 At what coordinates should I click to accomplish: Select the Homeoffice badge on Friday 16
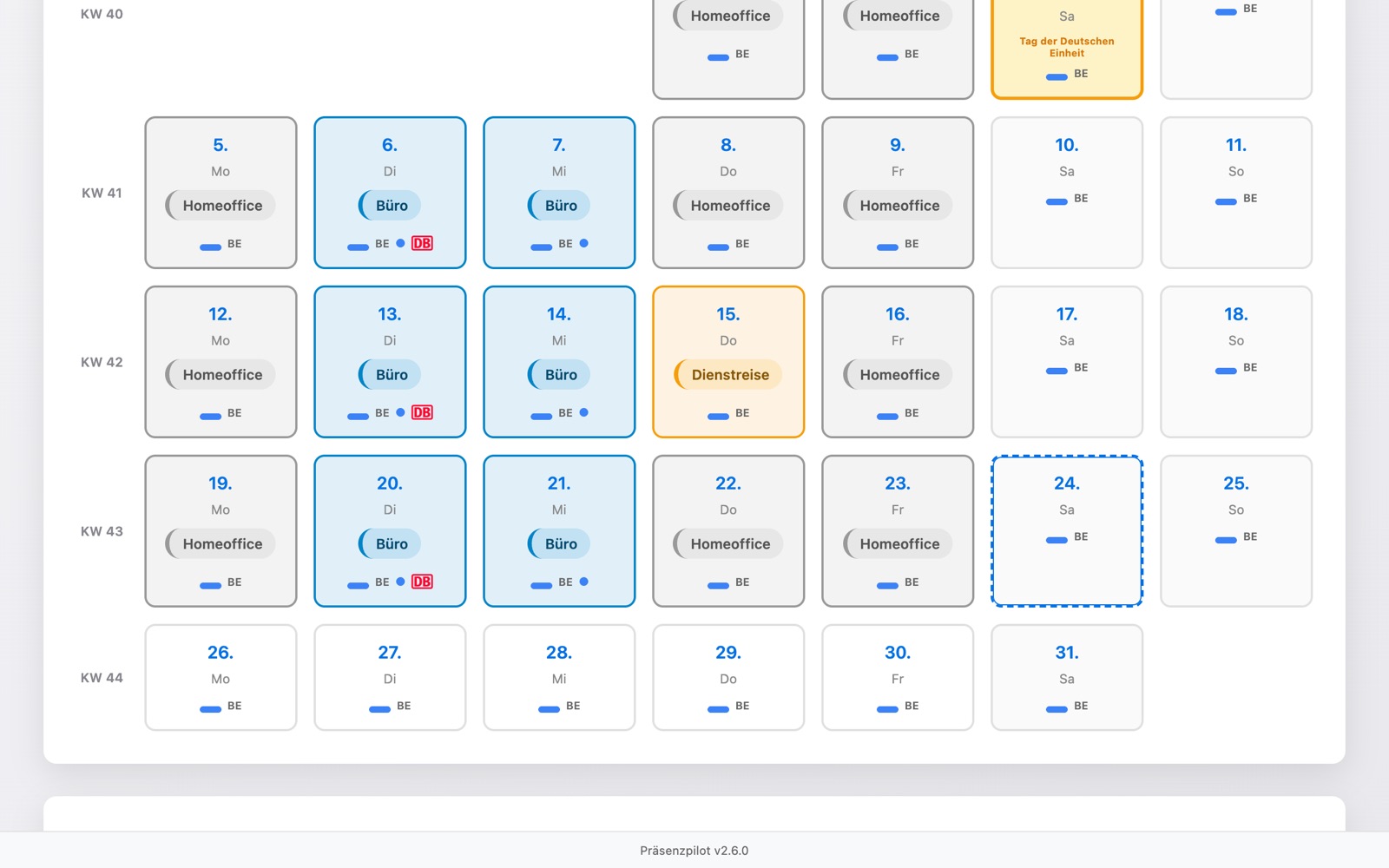pyautogui.click(x=898, y=375)
